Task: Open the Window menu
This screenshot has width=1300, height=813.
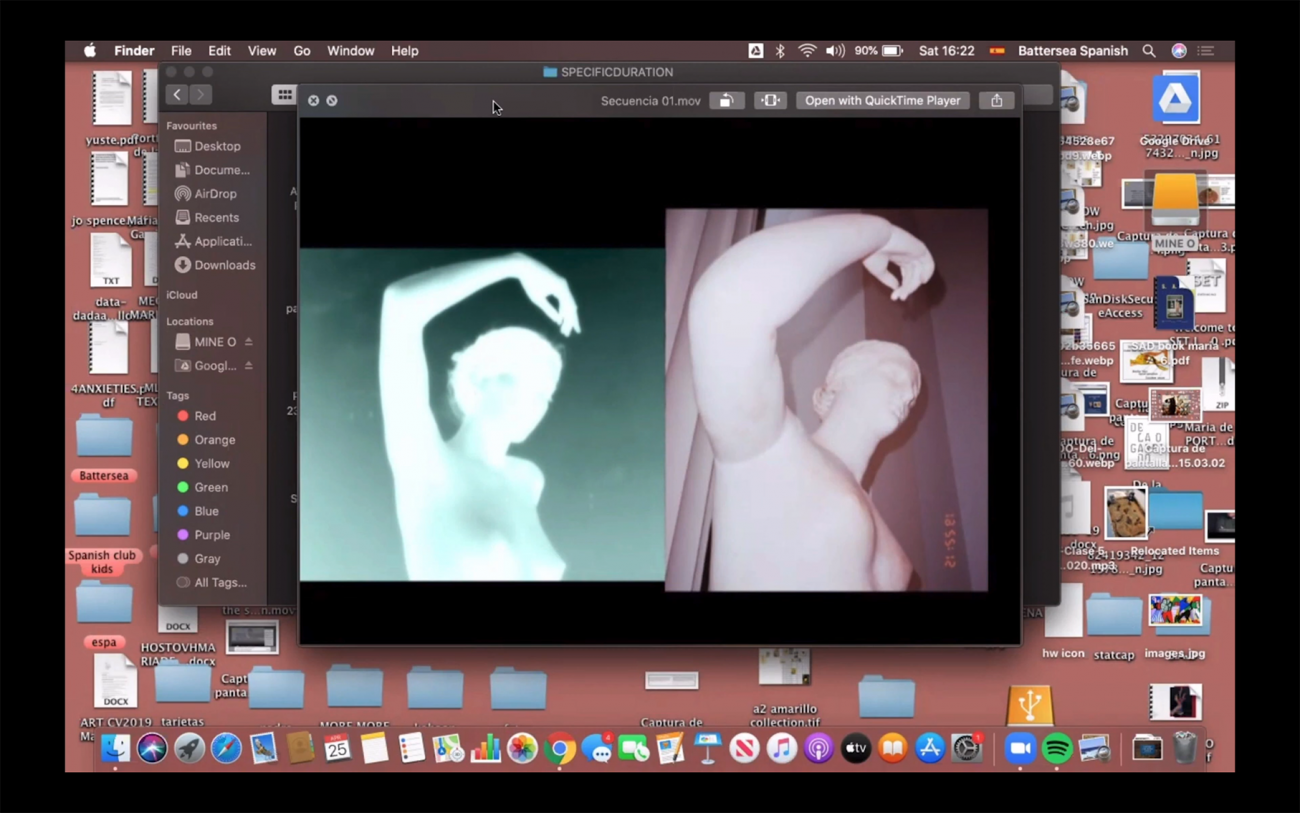Action: (351, 51)
